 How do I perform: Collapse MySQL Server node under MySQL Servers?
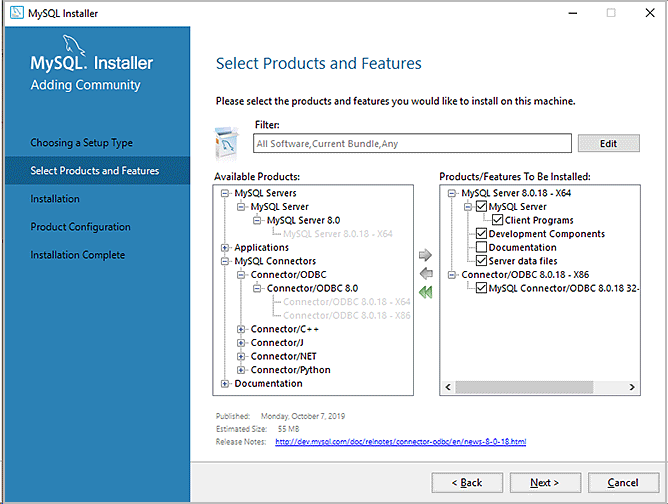[241, 207]
